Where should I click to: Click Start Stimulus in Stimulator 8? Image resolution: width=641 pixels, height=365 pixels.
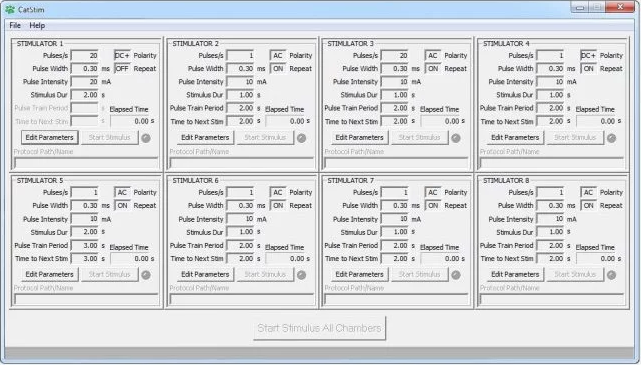coord(575,274)
